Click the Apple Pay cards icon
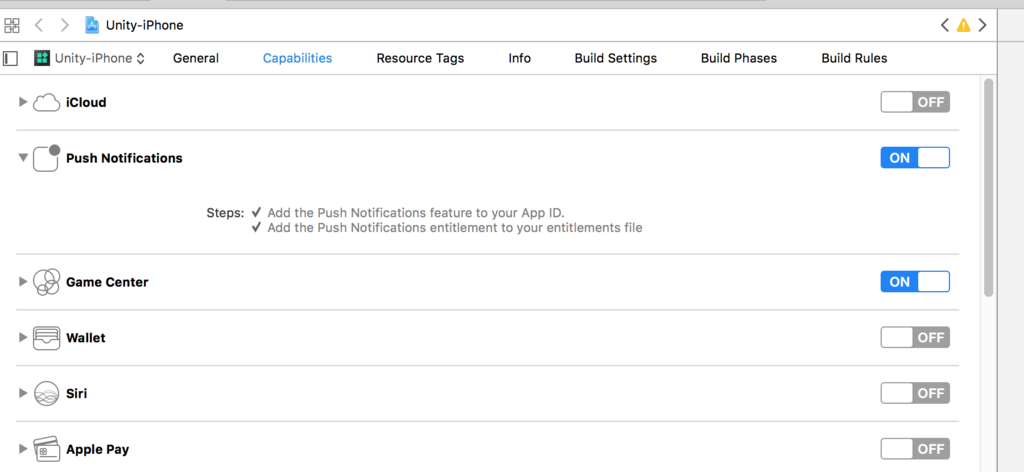This screenshot has width=1024, height=472. 46,449
